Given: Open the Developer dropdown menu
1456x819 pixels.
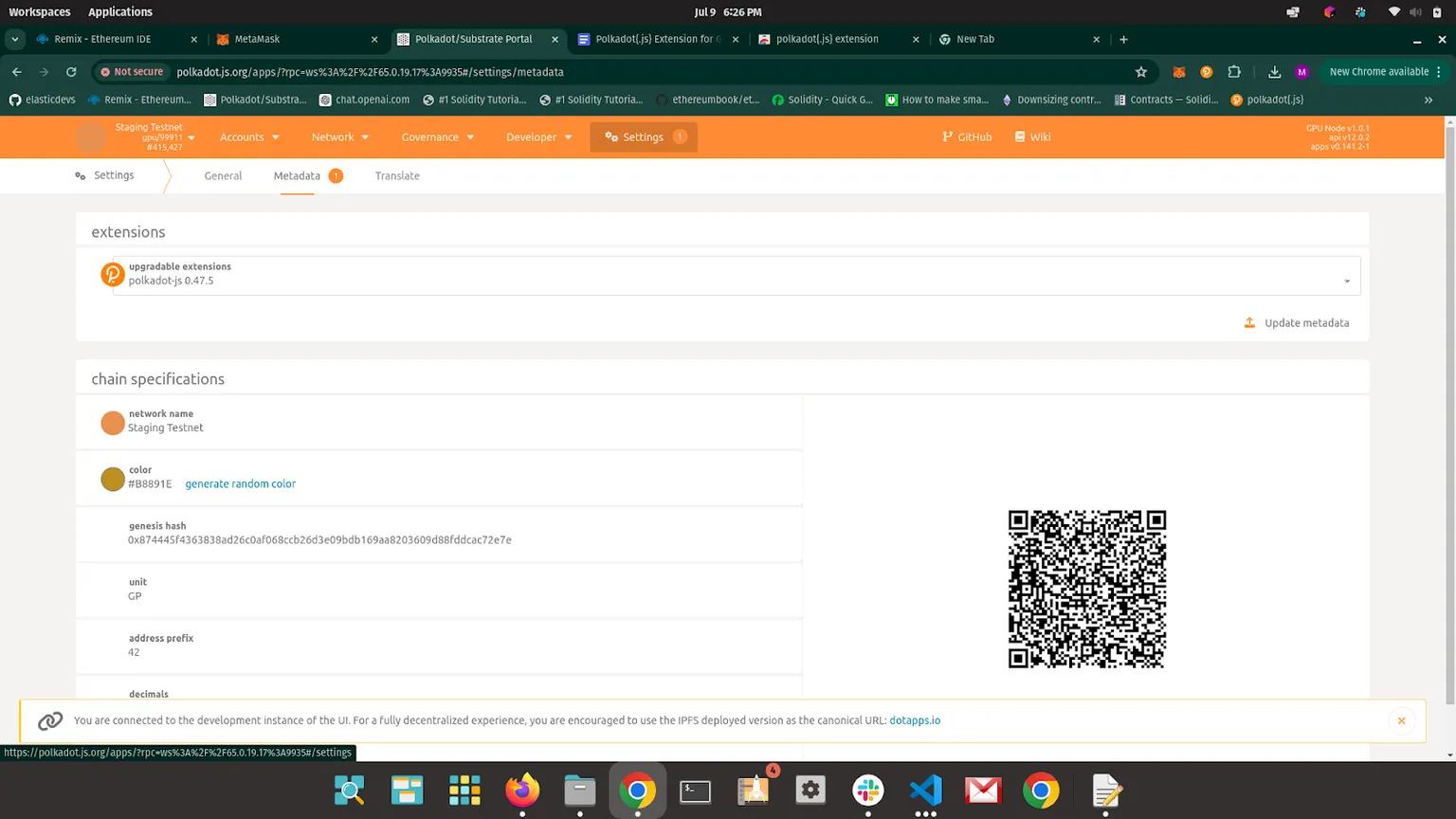Looking at the screenshot, I should 537,136.
